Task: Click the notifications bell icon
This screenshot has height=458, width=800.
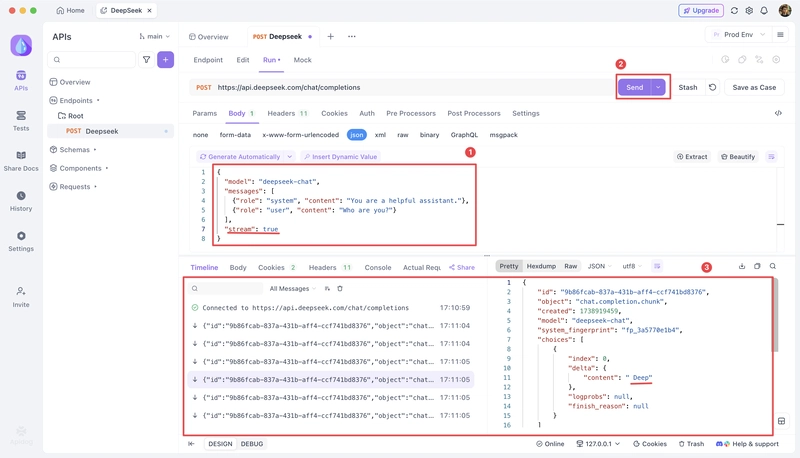Action: 764,10
